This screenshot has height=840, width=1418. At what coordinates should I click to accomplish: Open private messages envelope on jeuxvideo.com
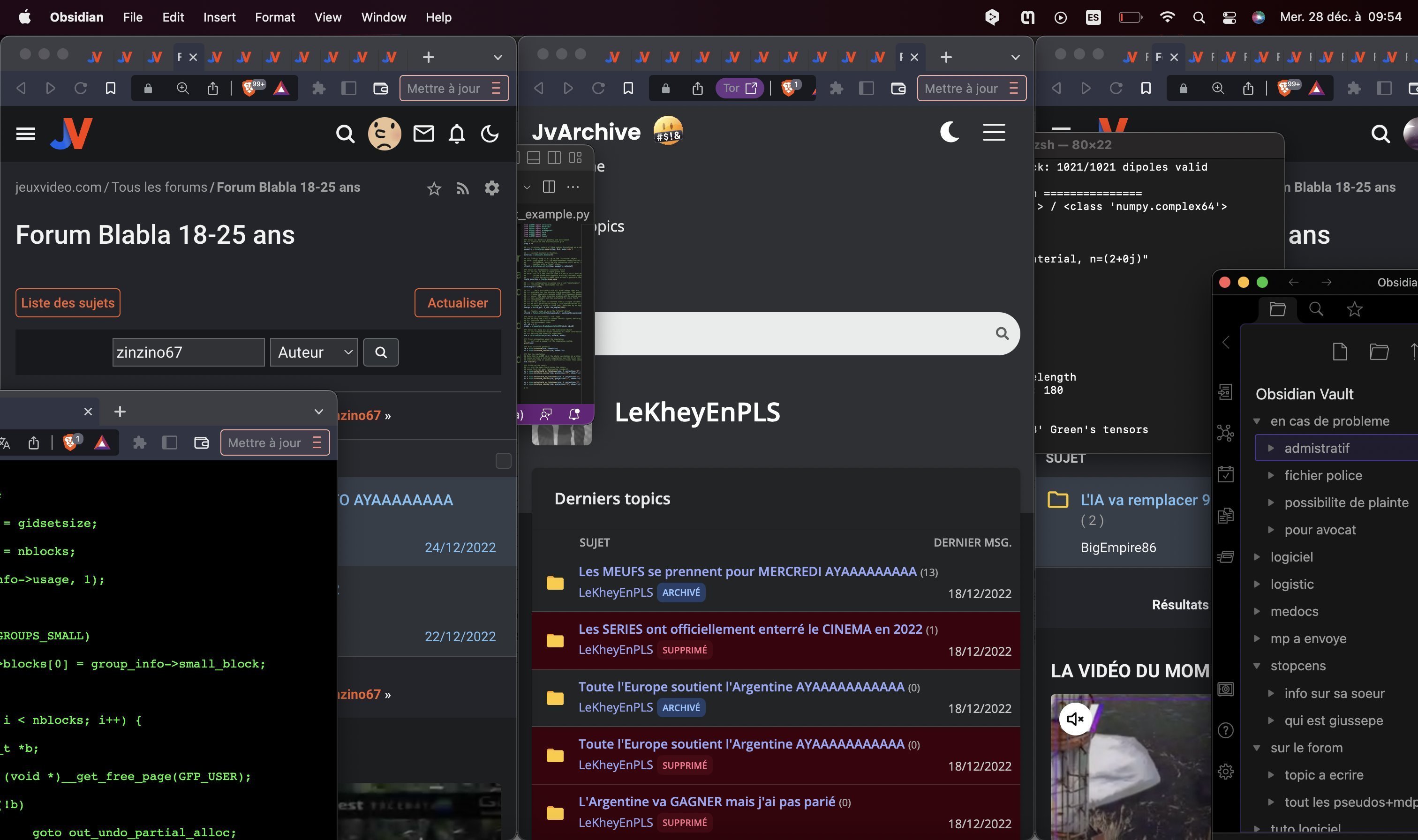(423, 134)
